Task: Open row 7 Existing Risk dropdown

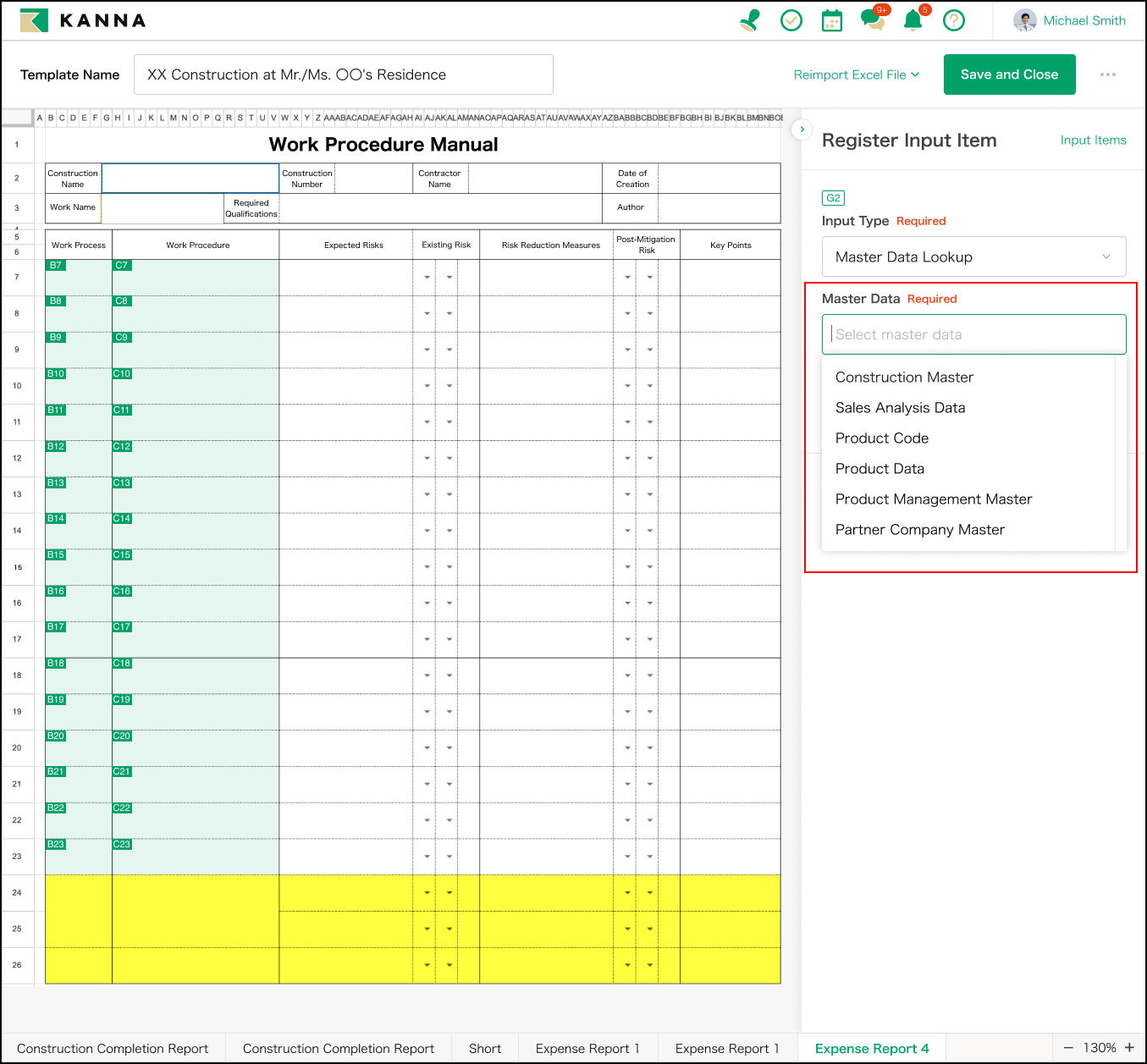Action: pyautogui.click(x=427, y=278)
